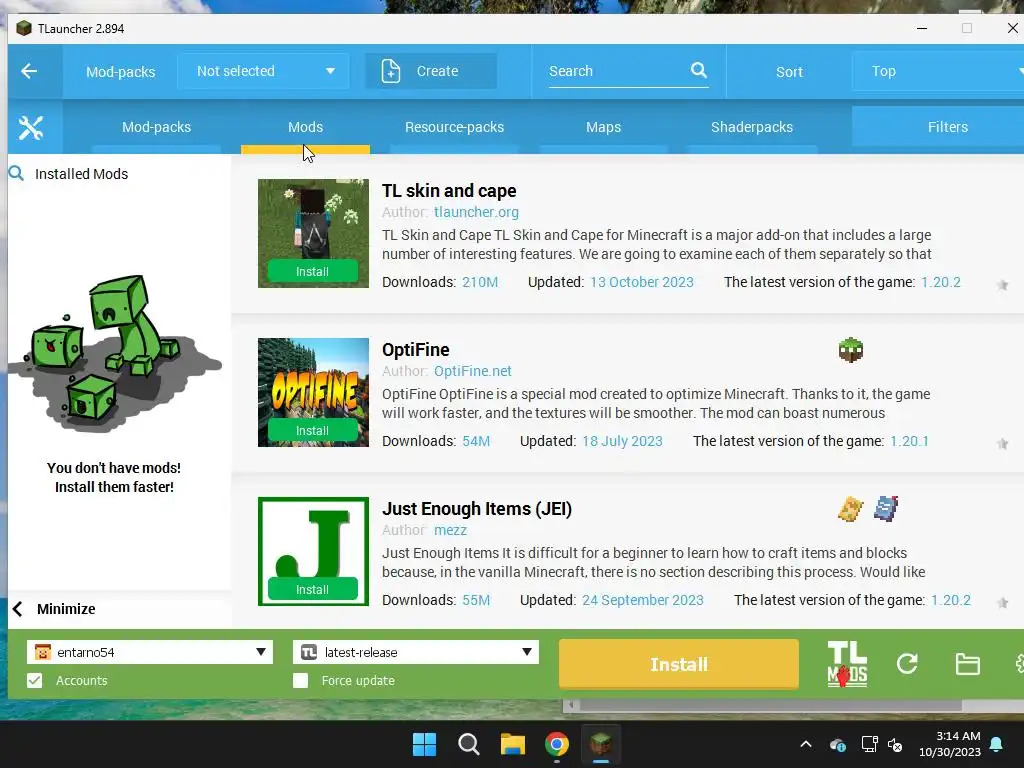Open the Shaderpacks tab
This screenshot has height=768, width=1024.
pos(752,127)
